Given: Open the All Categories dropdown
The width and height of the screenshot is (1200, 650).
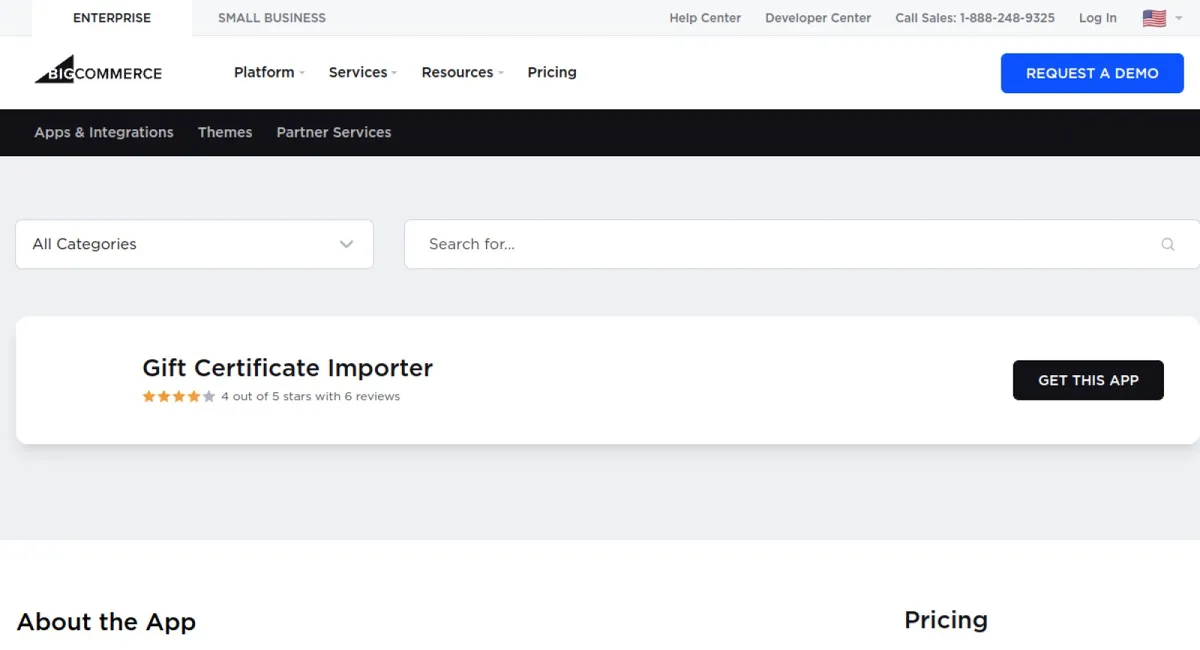Looking at the screenshot, I should (194, 244).
